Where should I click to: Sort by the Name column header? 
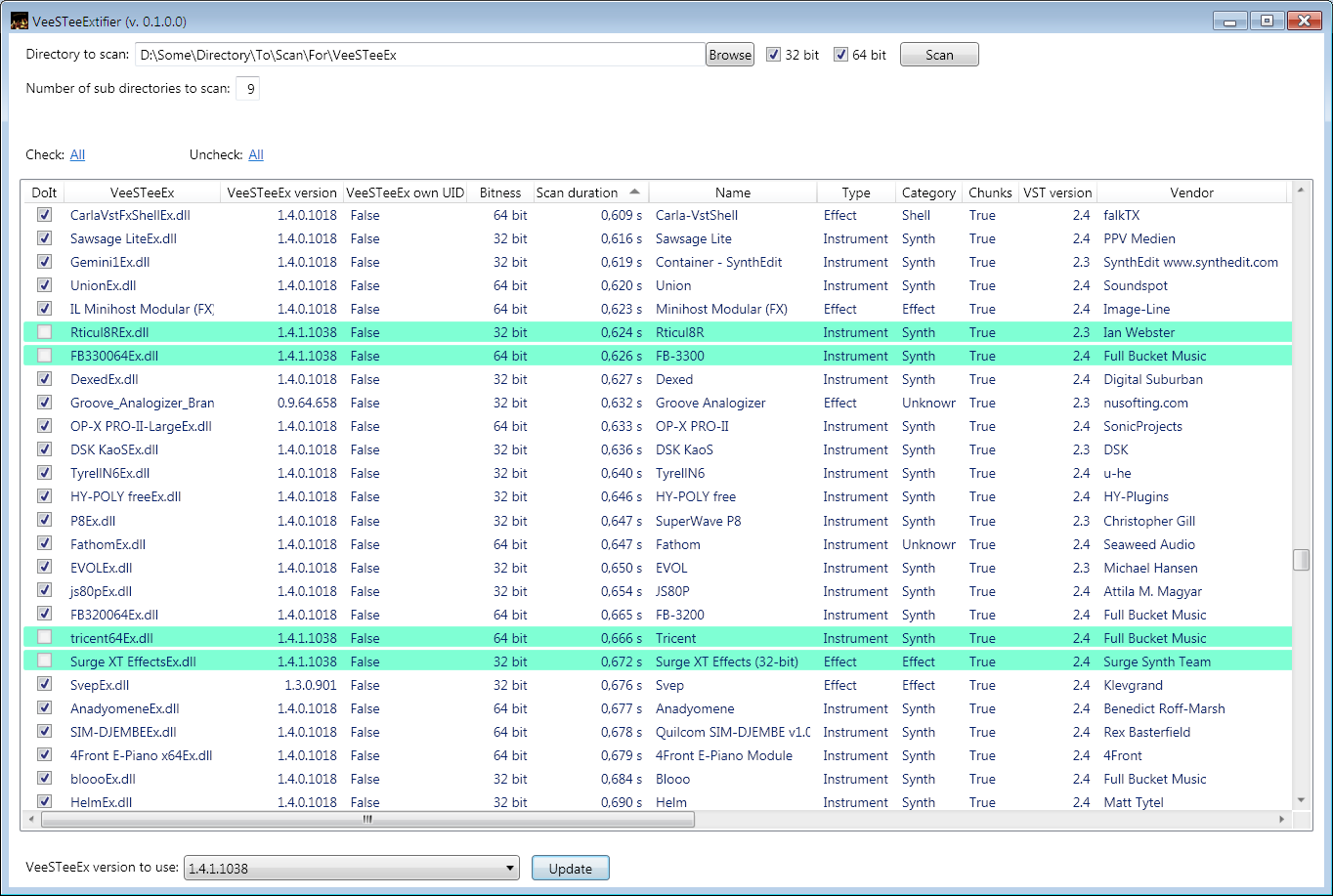(x=732, y=192)
